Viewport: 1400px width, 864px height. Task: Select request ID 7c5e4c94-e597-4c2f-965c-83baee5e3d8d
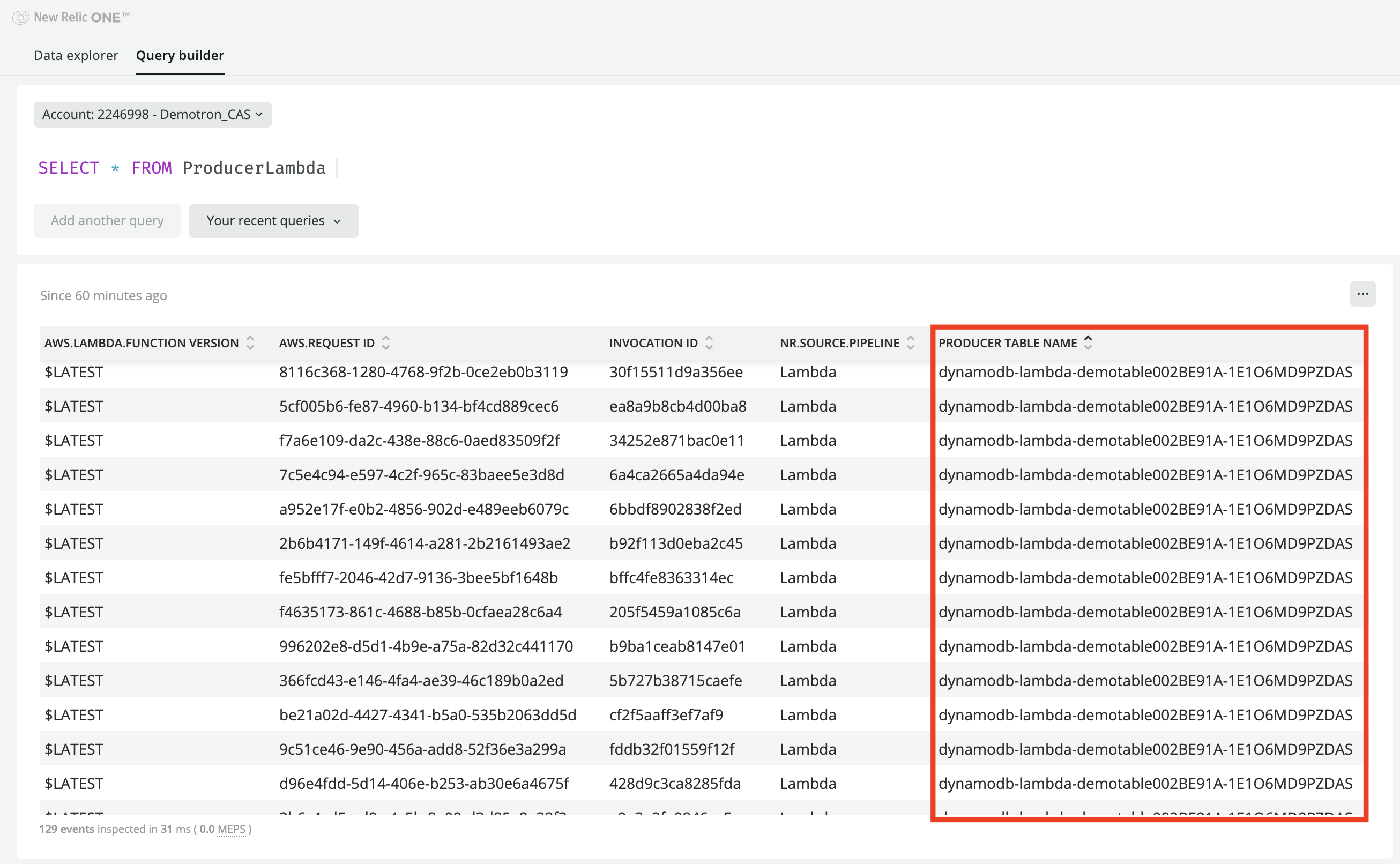tap(422, 475)
